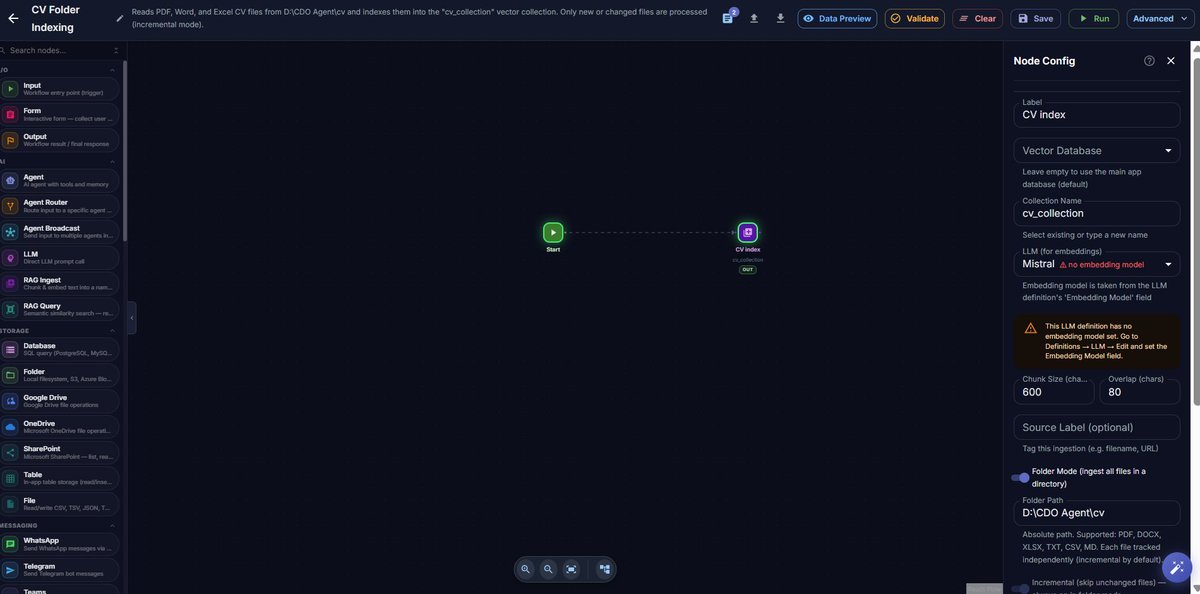
Task: Edit the Folder Path field
Action: (1097, 513)
